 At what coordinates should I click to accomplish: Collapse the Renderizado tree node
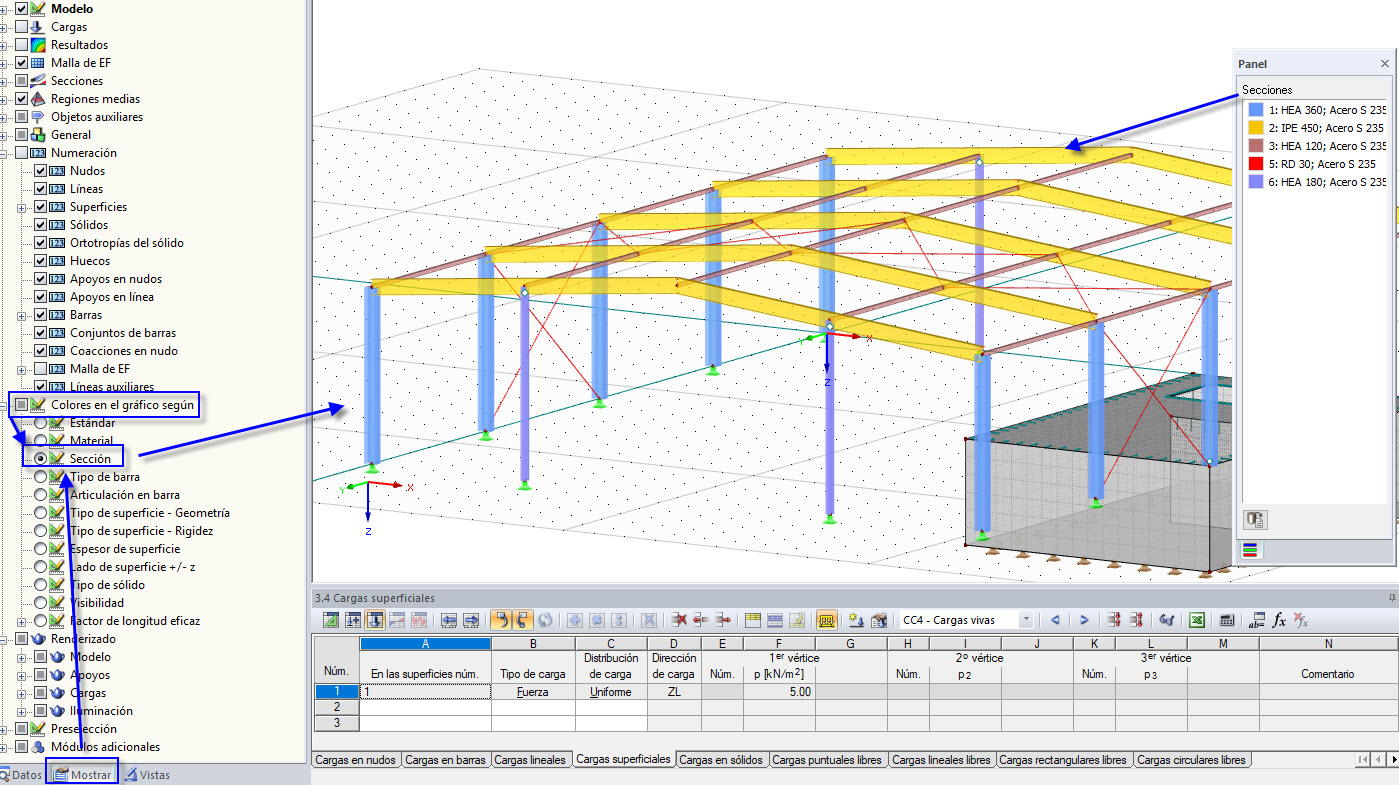point(4,639)
